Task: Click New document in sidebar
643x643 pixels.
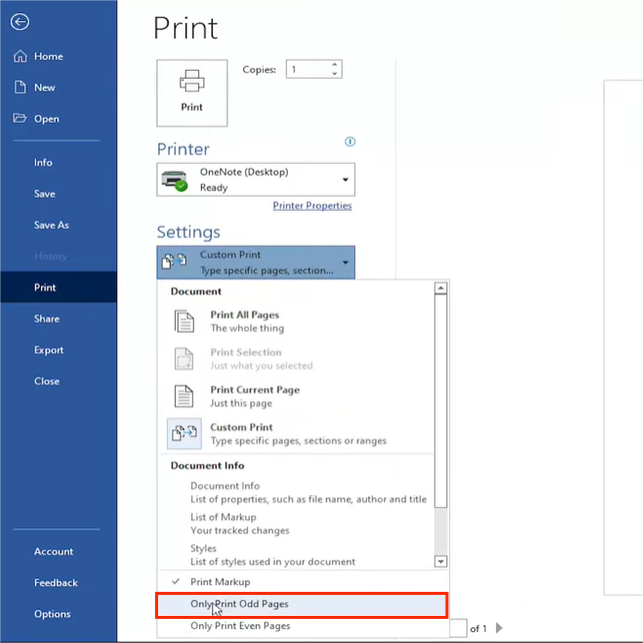Action: click(44, 88)
